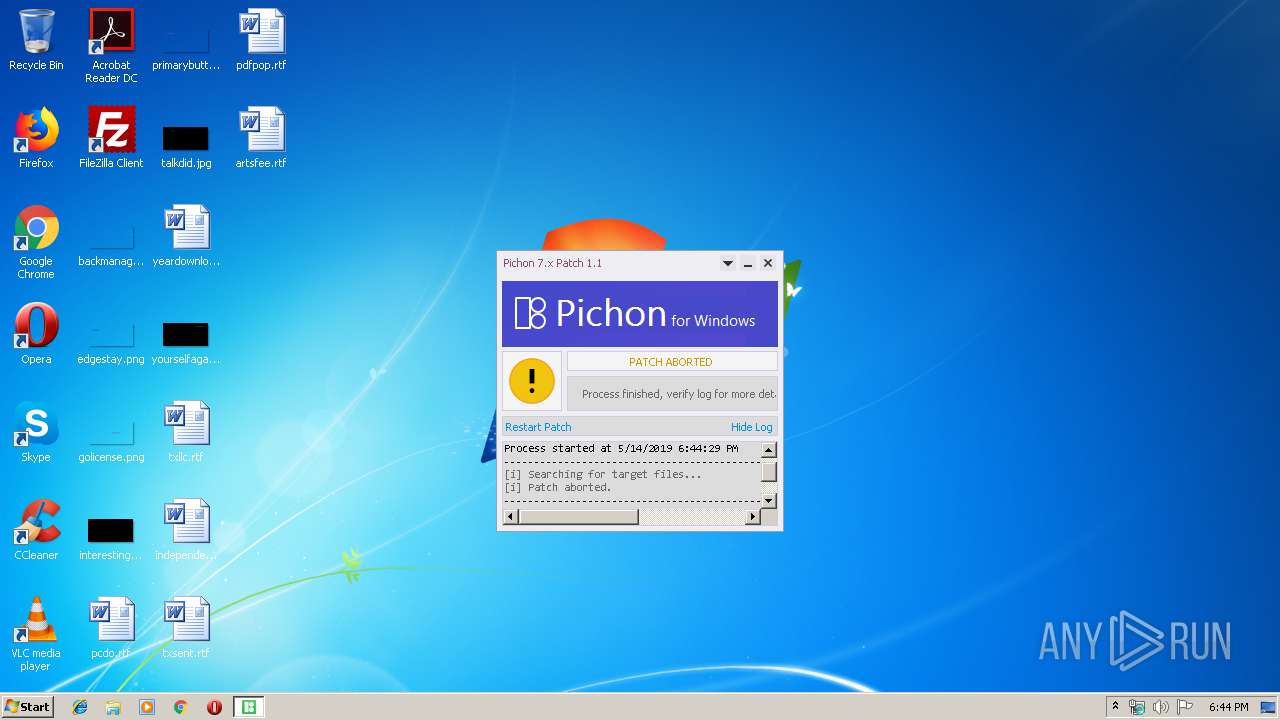Open pdfpop.rtf document icon

pos(261,40)
